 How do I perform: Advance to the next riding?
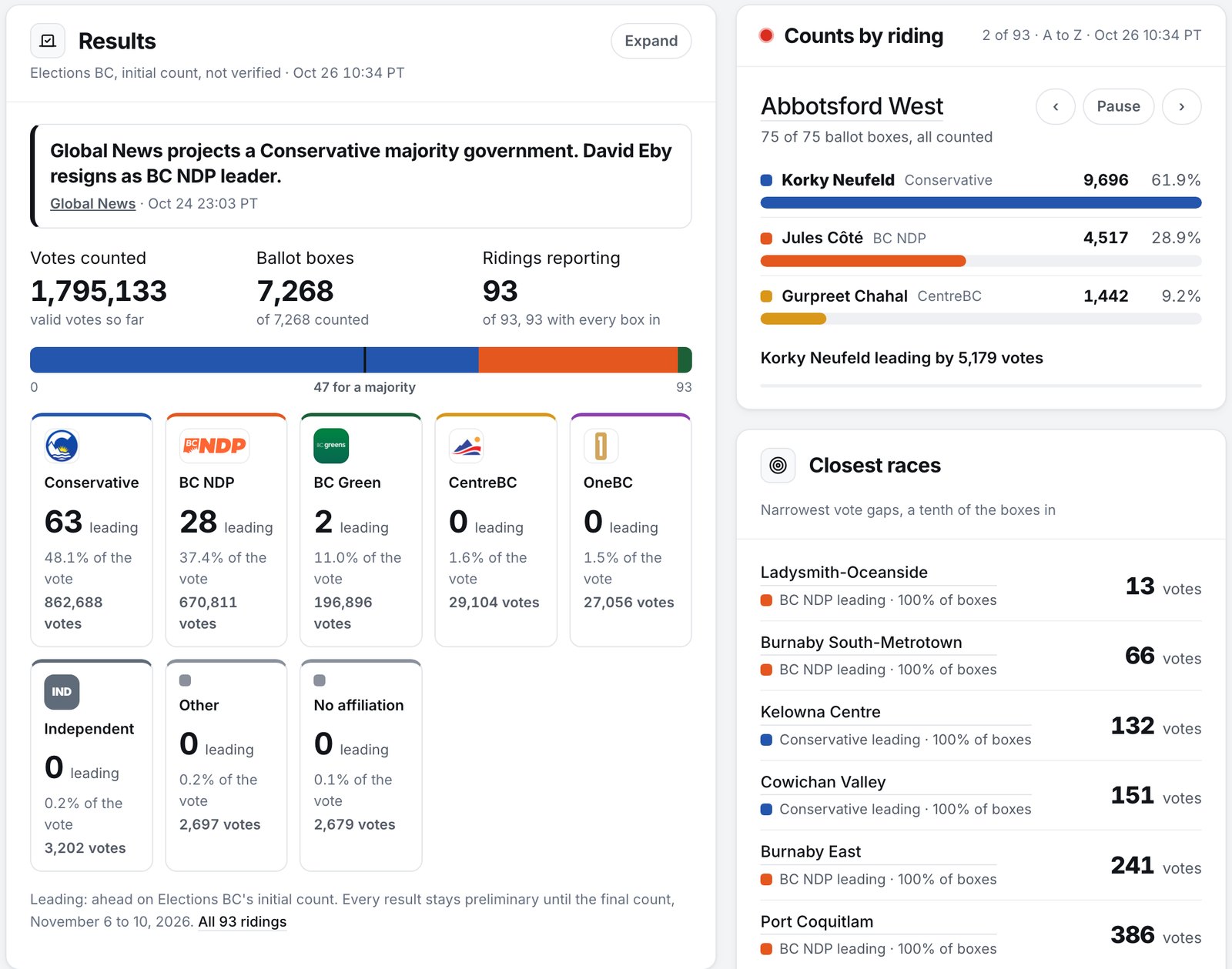1182,106
